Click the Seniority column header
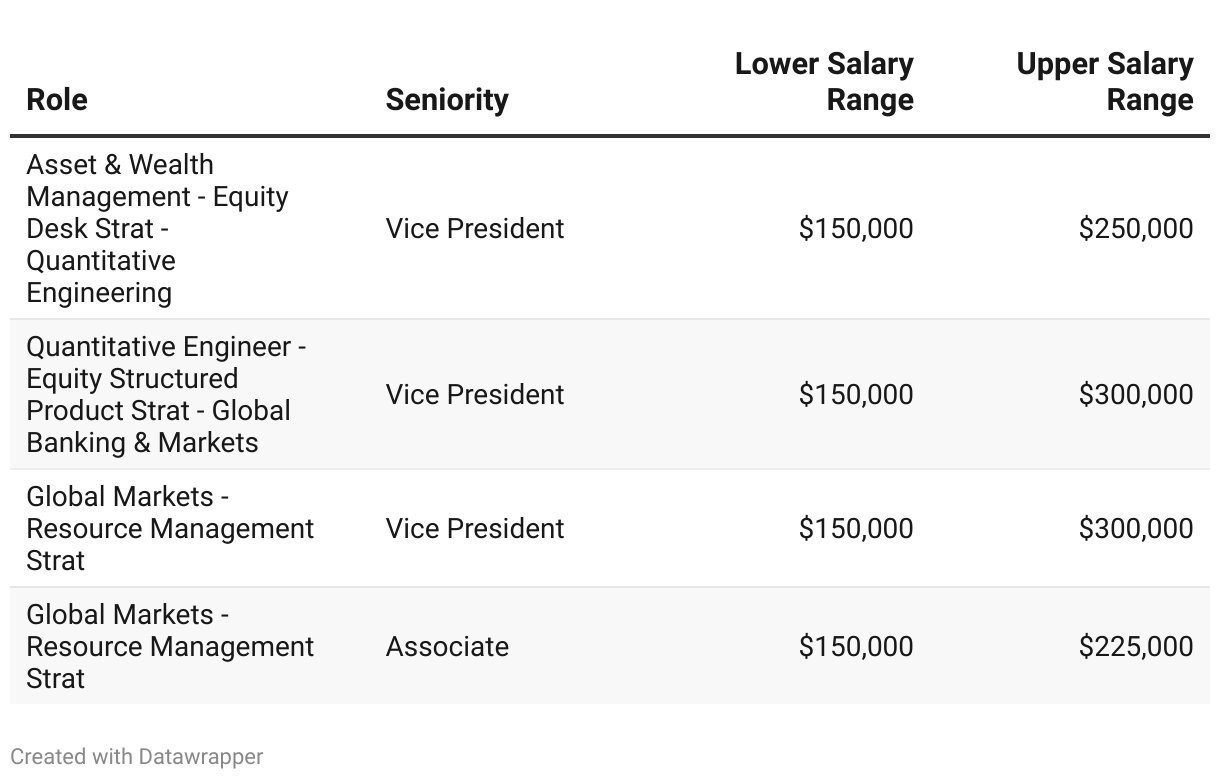 [x=447, y=100]
